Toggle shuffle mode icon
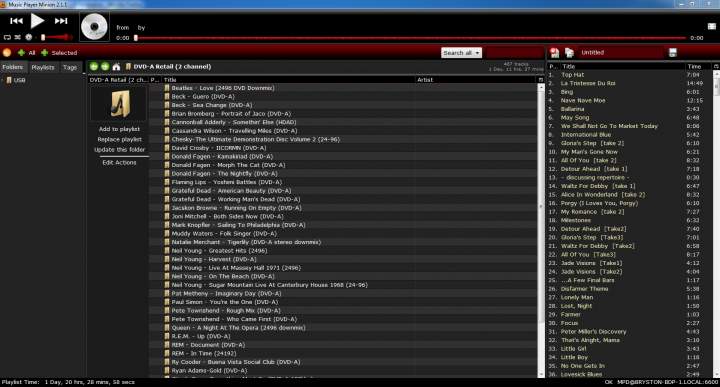This screenshot has width=720, height=387. point(17,37)
